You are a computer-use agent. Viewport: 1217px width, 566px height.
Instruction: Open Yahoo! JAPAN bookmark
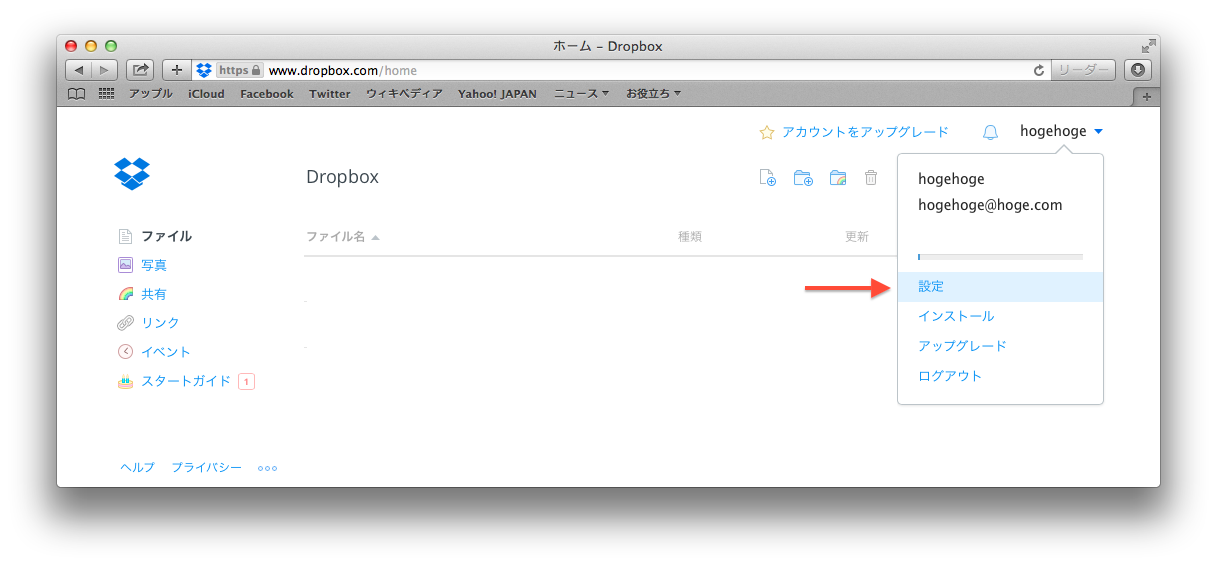[497, 94]
